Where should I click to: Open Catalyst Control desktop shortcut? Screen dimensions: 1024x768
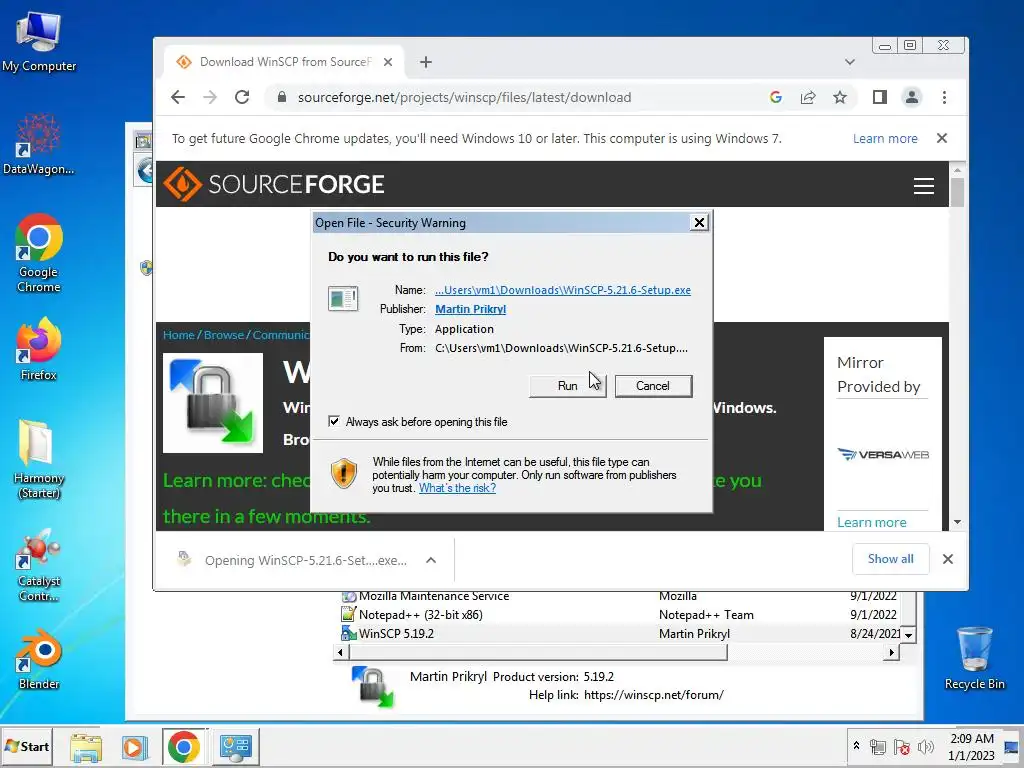click(39, 566)
